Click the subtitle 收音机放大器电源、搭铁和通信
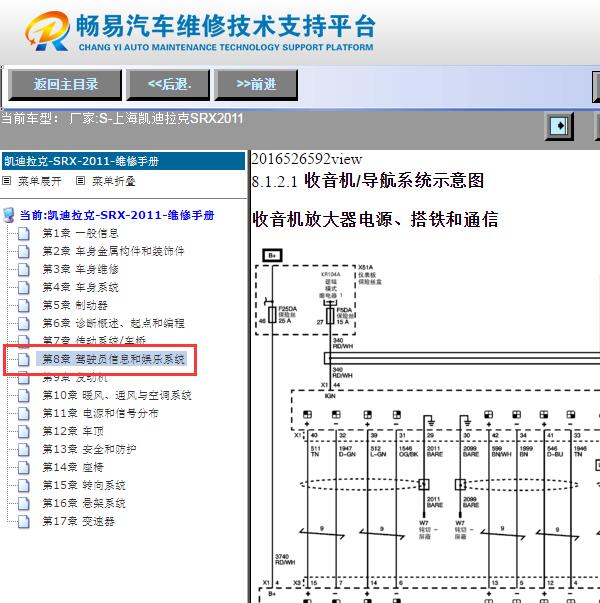Viewport: 600px width, 603px height. 375,220
